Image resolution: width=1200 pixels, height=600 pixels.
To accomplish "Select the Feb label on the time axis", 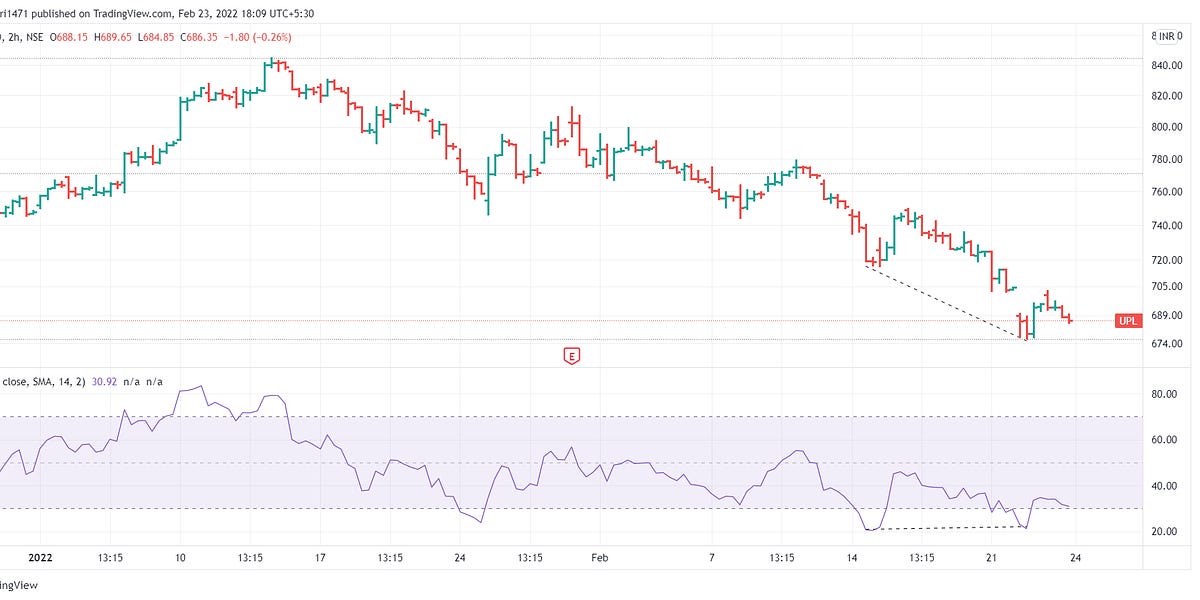I will pos(599,558).
